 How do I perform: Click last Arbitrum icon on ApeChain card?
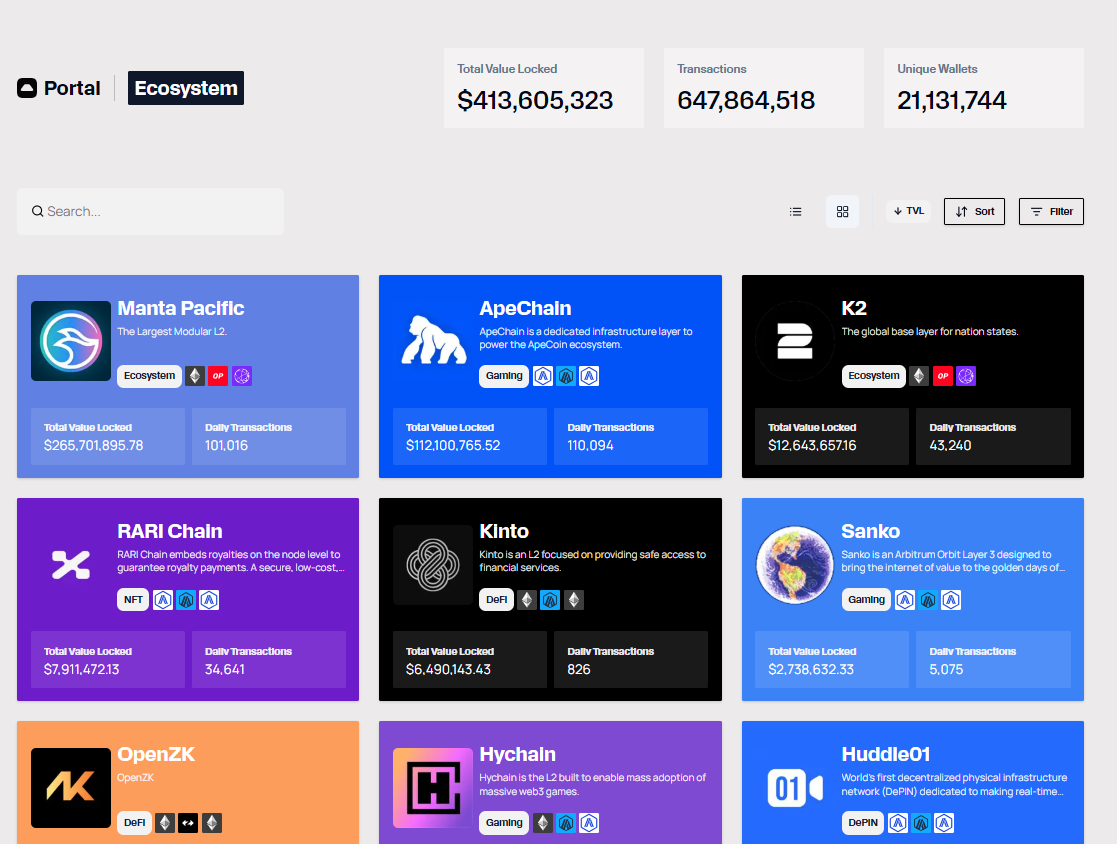(x=589, y=376)
